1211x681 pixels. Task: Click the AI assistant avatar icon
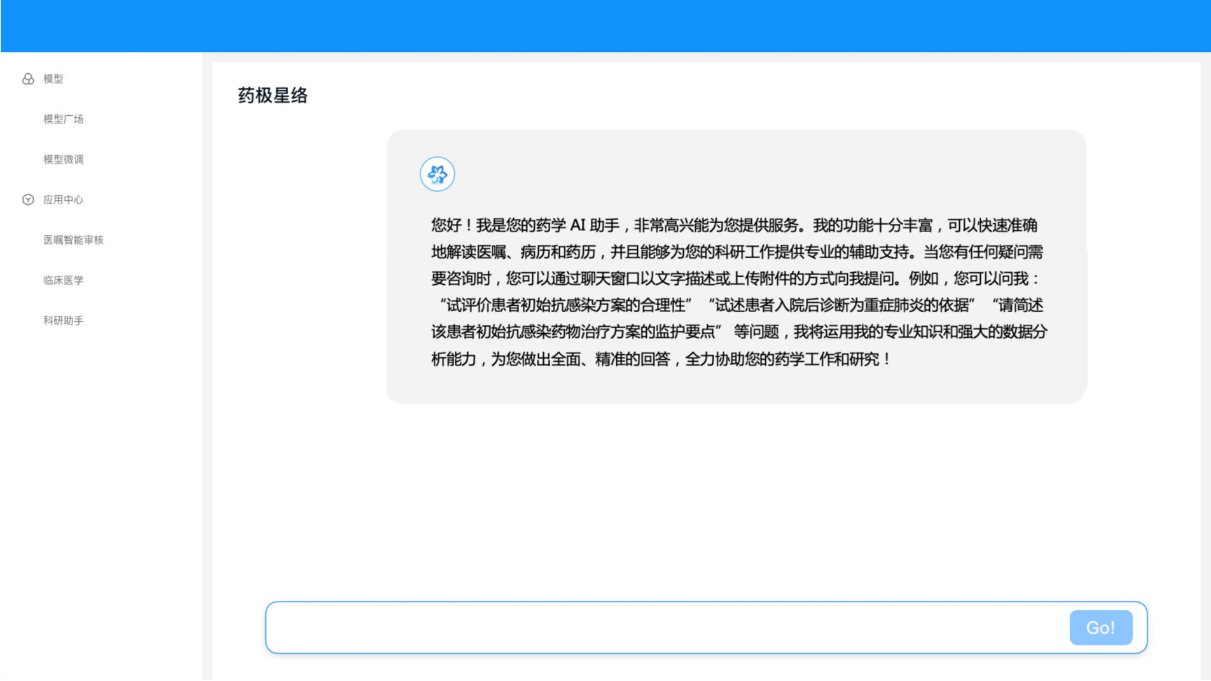pos(437,174)
